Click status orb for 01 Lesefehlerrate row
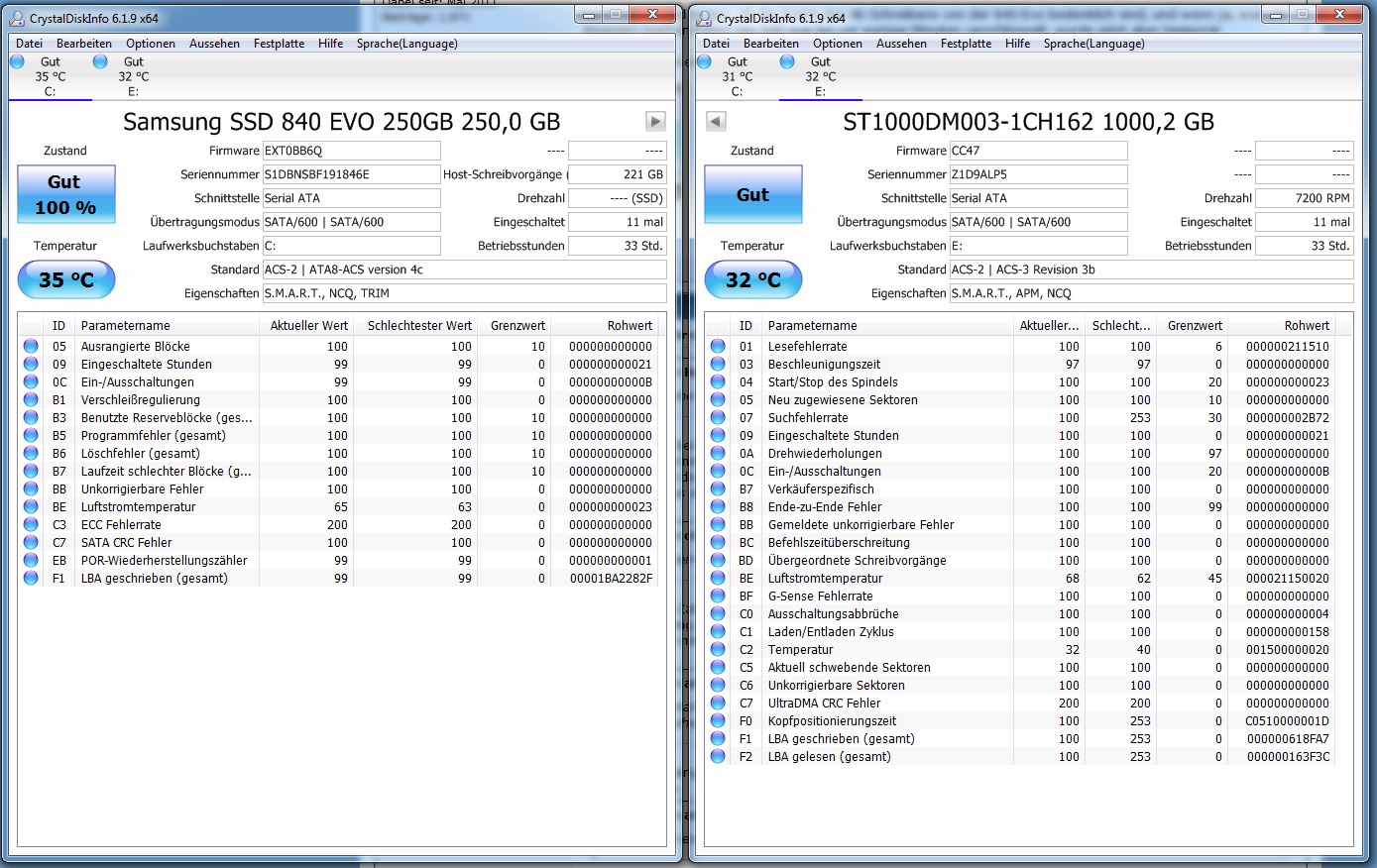The image size is (1377, 868). coord(718,346)
